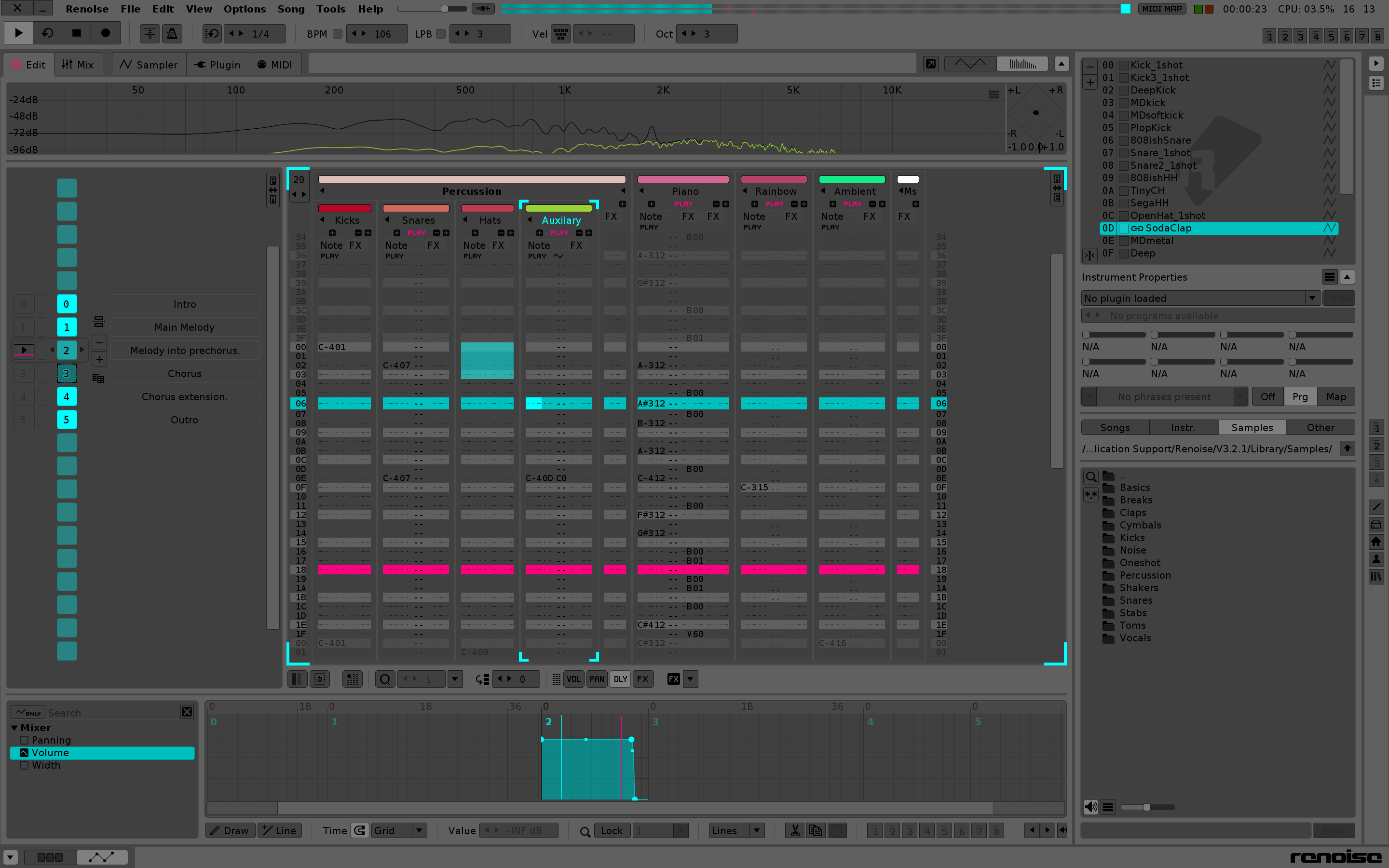Select the spectrum analyzer view button
Viewport: 1389px width, 868px height.
tap(1022, 64)
